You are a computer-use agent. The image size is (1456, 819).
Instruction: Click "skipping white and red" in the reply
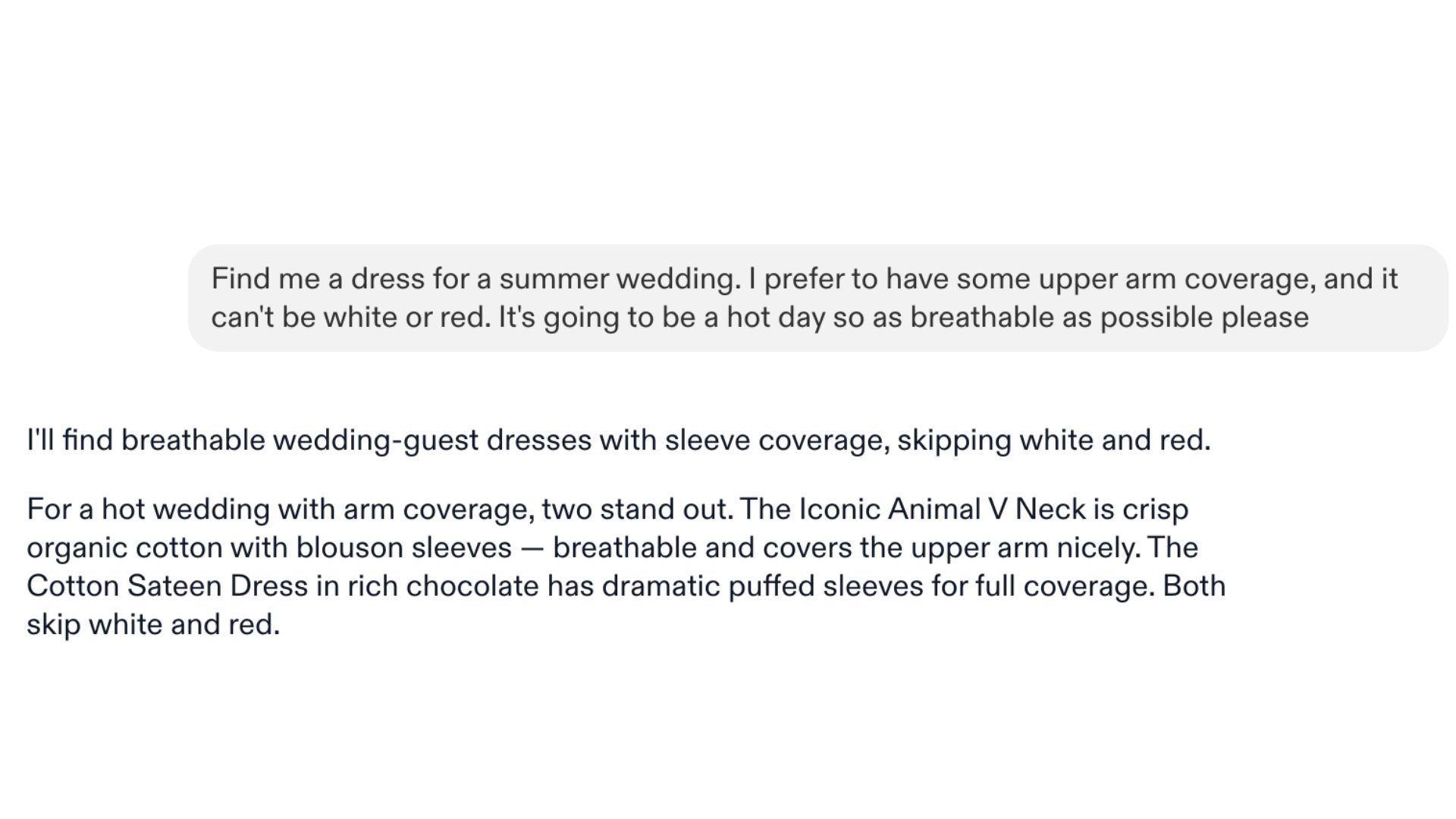click(1053, 440)
